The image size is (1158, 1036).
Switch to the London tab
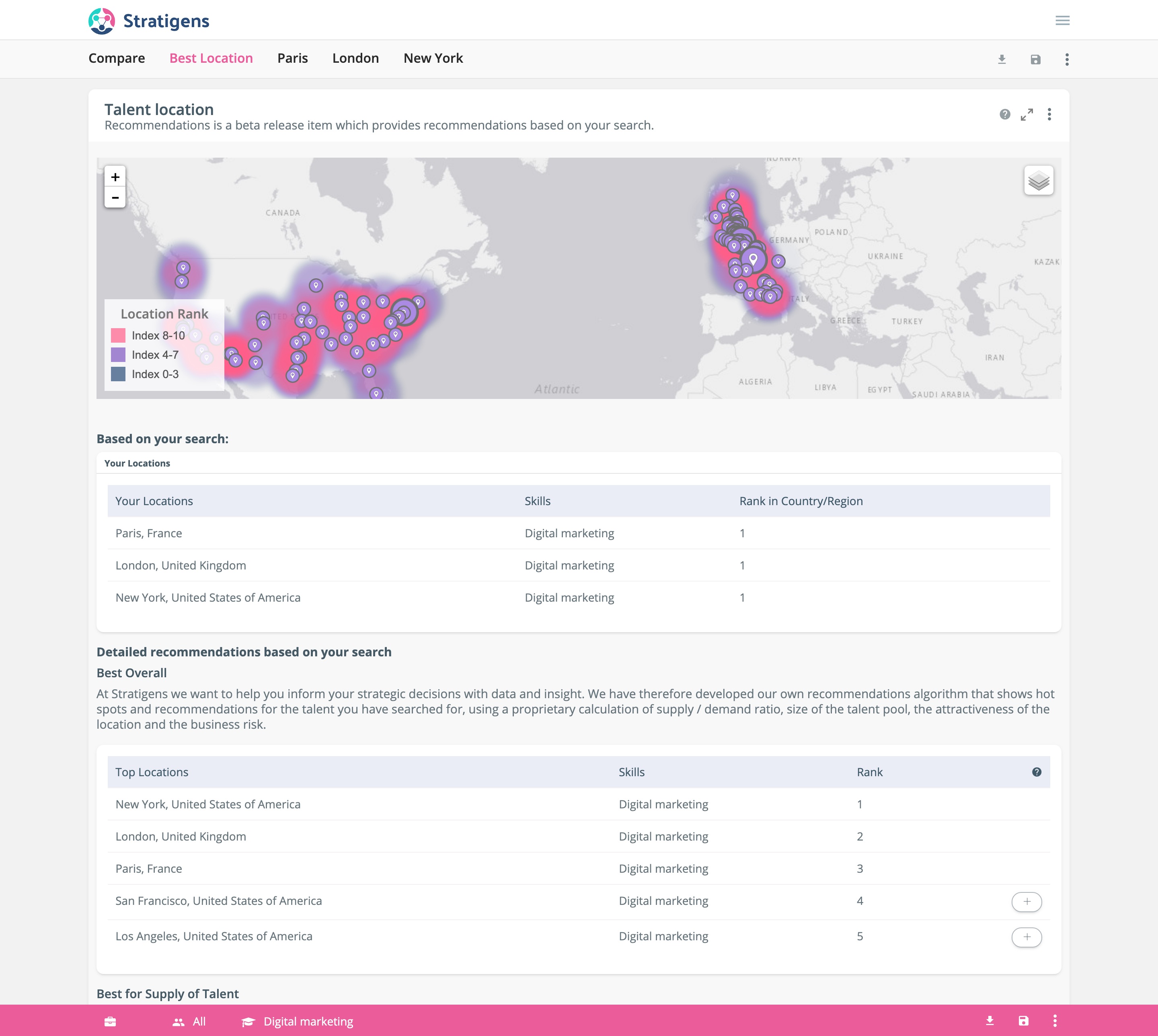(x=355, y=58)
